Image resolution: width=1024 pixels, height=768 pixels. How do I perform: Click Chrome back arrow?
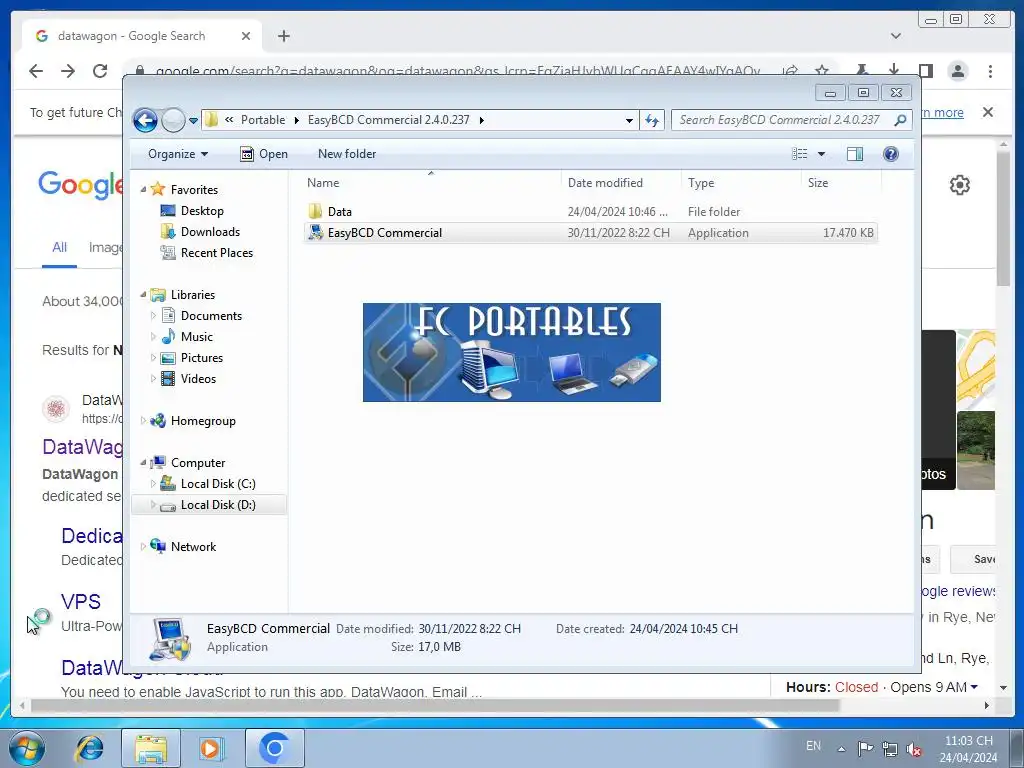pyautogui.click(x=36, y=71)
